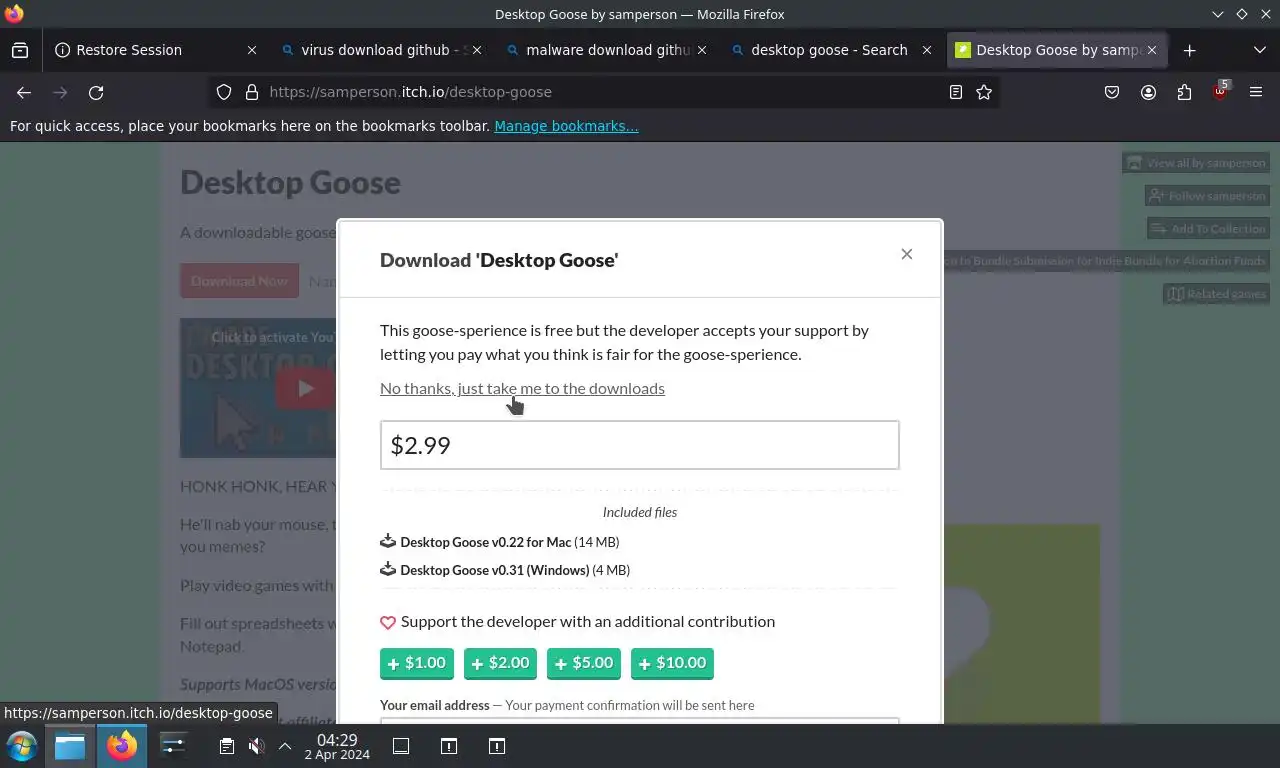1280x768 pixels.
Task: Click Desktop Goose v0.31 (Windows) text
Action: 495,570
